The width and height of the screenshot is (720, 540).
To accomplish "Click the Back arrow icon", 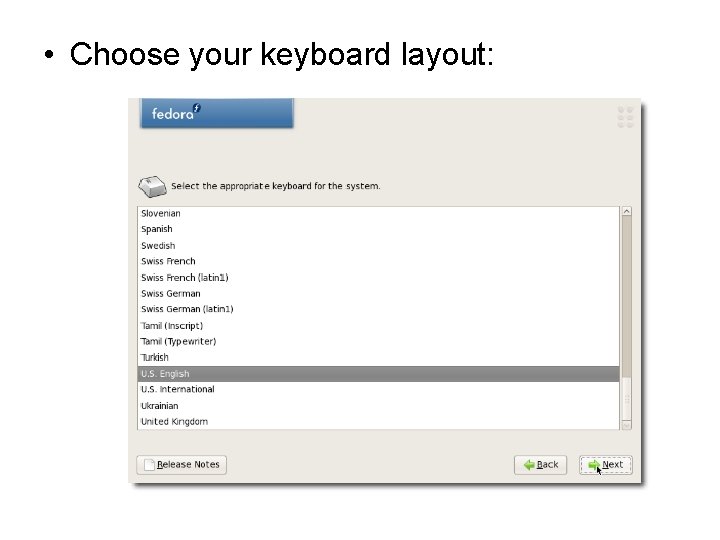I will pos(527,465).
